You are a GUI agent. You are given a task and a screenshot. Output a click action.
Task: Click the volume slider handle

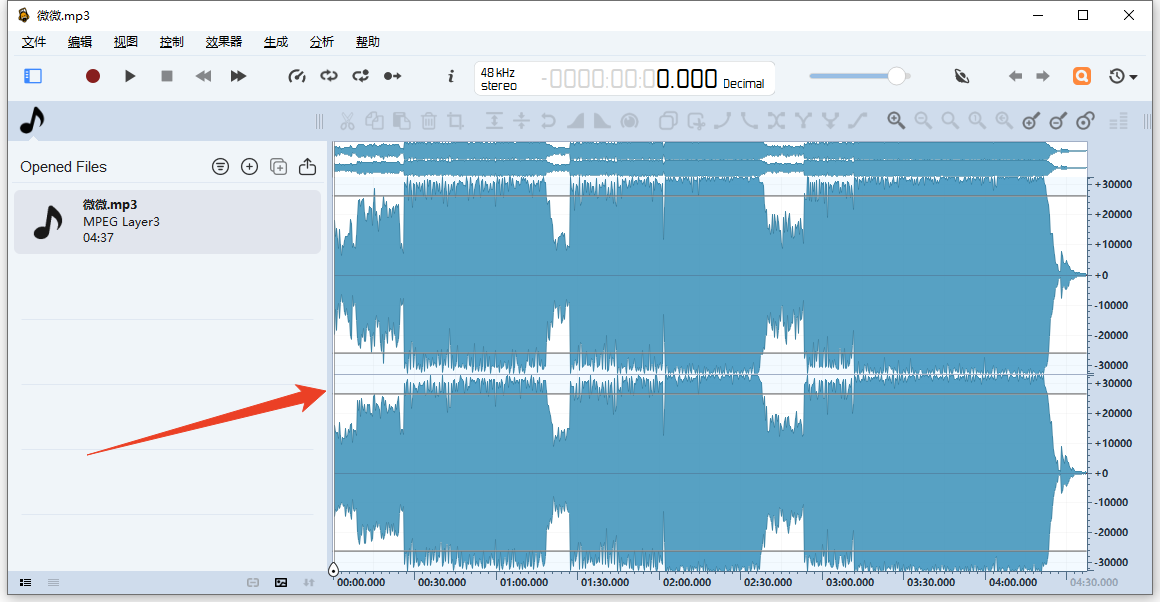pyautogui.click(x=897, y=76)
